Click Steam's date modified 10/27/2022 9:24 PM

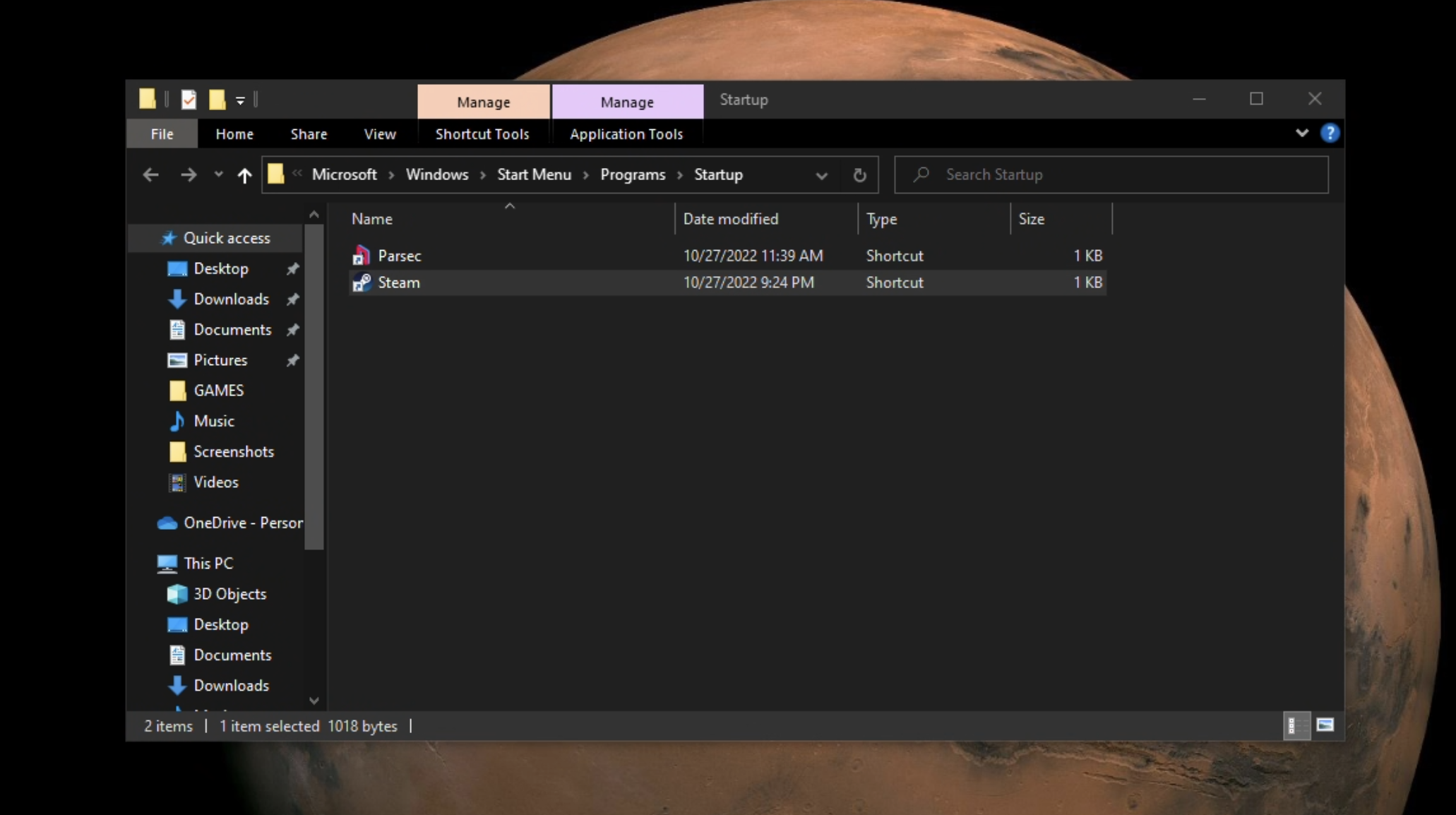748,282
